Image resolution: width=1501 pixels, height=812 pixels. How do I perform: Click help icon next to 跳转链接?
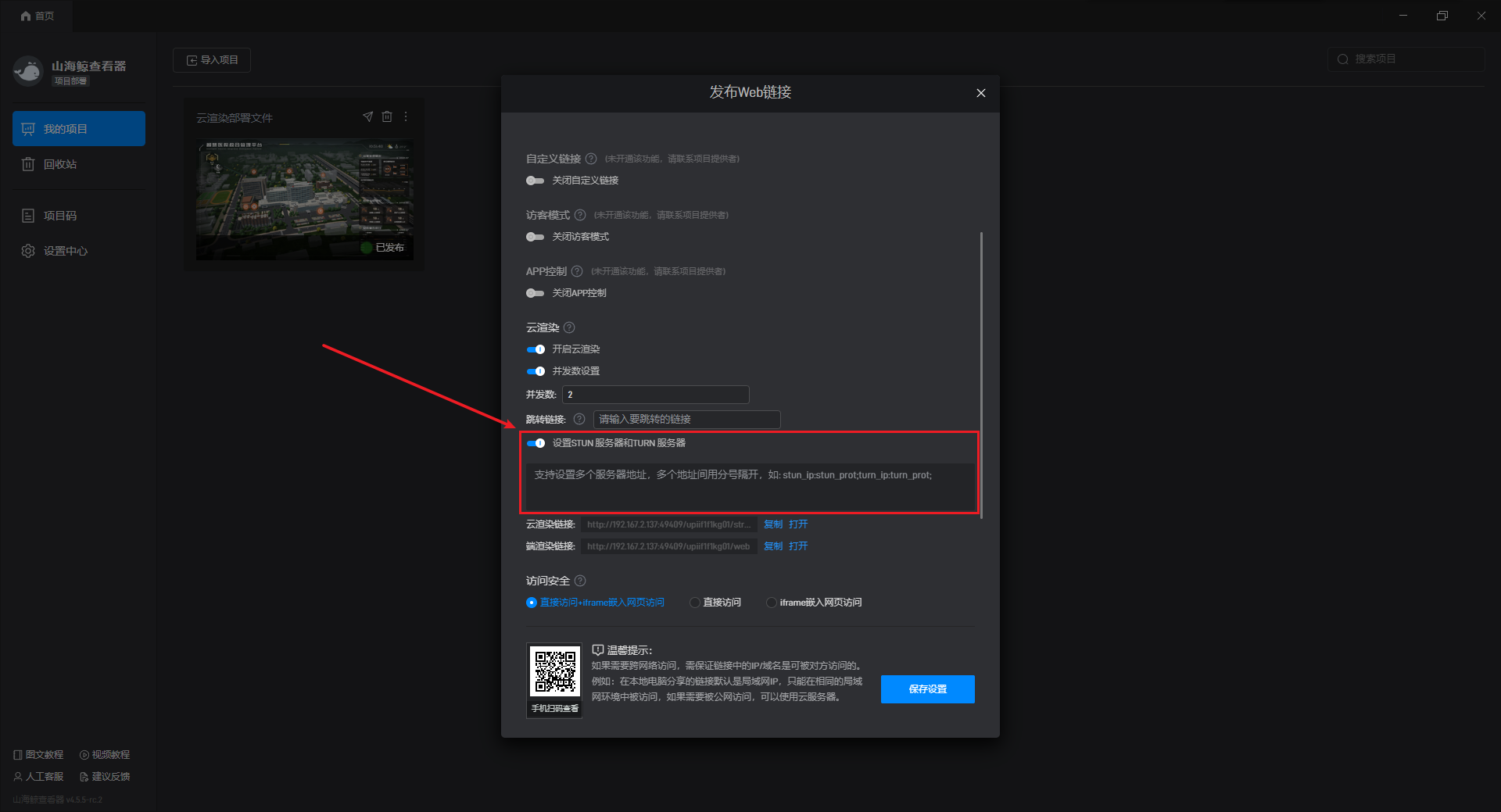579,419
